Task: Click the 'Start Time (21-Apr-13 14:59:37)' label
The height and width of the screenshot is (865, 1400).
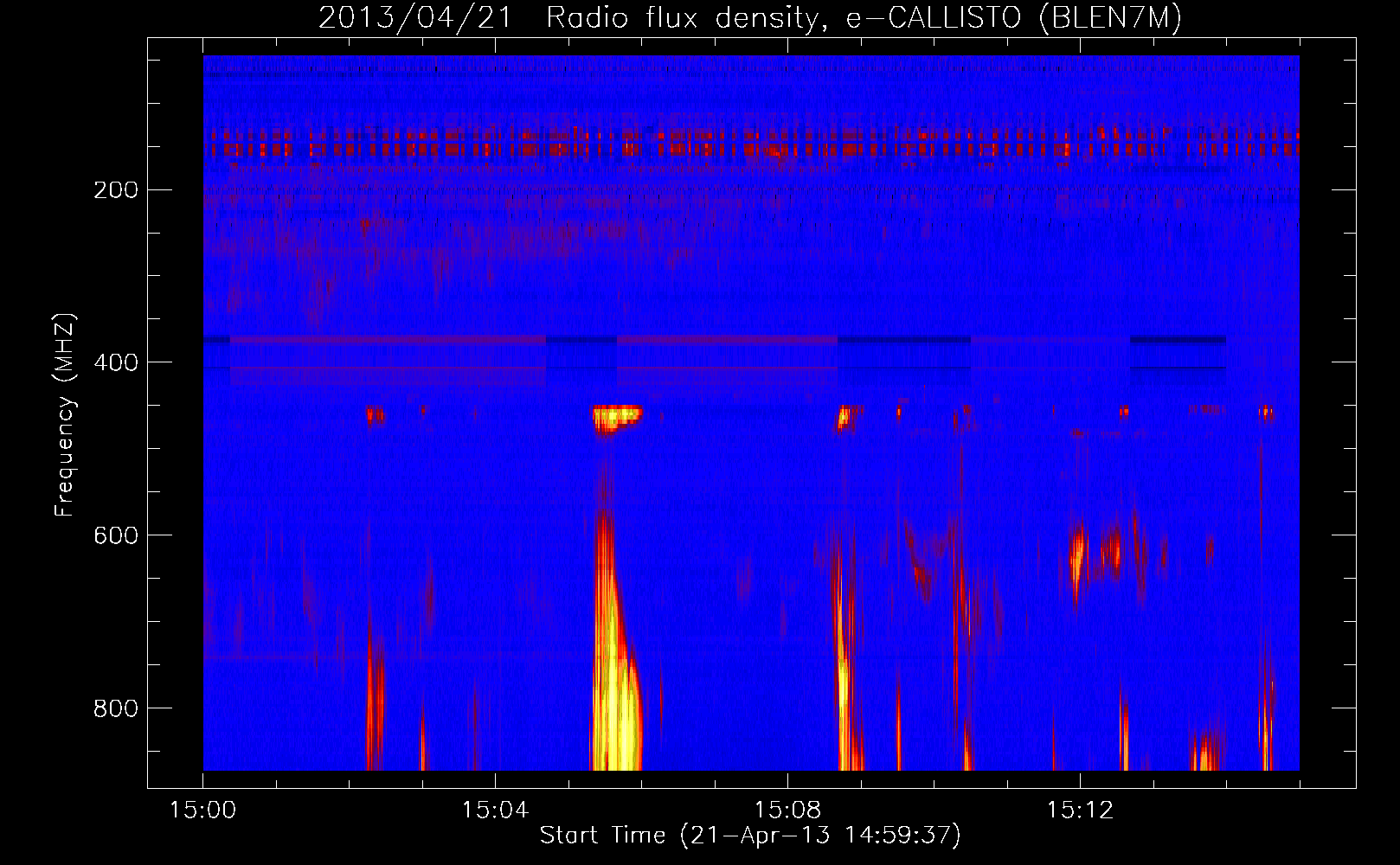Action: pyautogui.click(x=750, y=836)
